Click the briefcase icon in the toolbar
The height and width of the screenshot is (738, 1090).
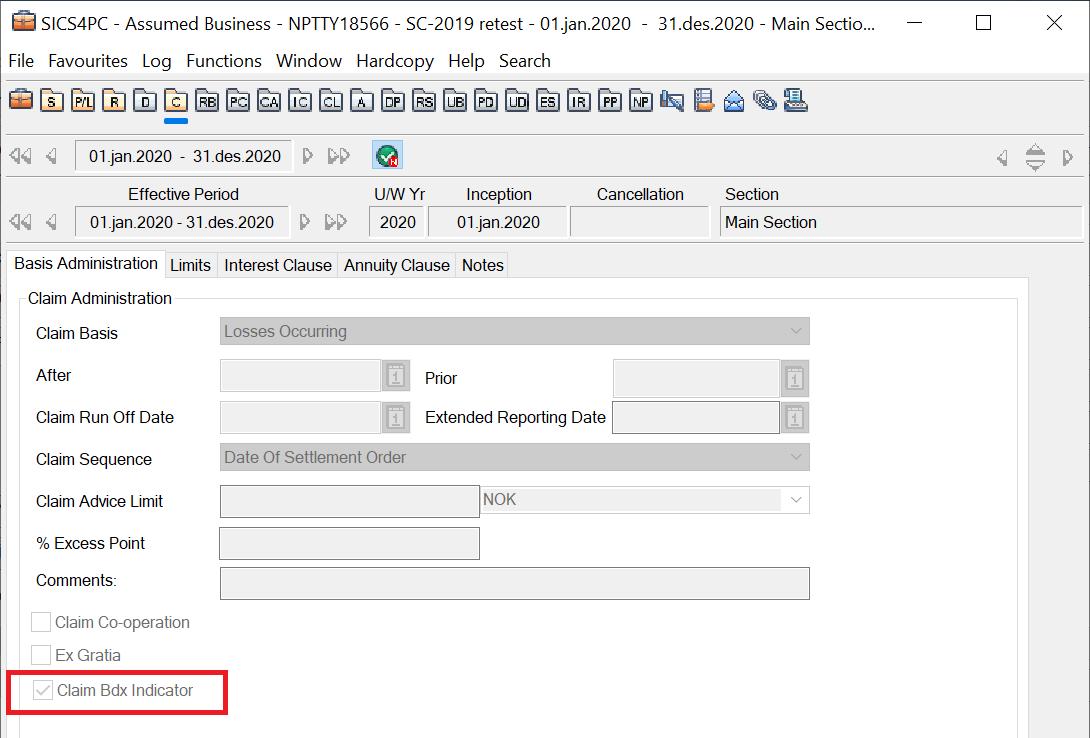21,100
